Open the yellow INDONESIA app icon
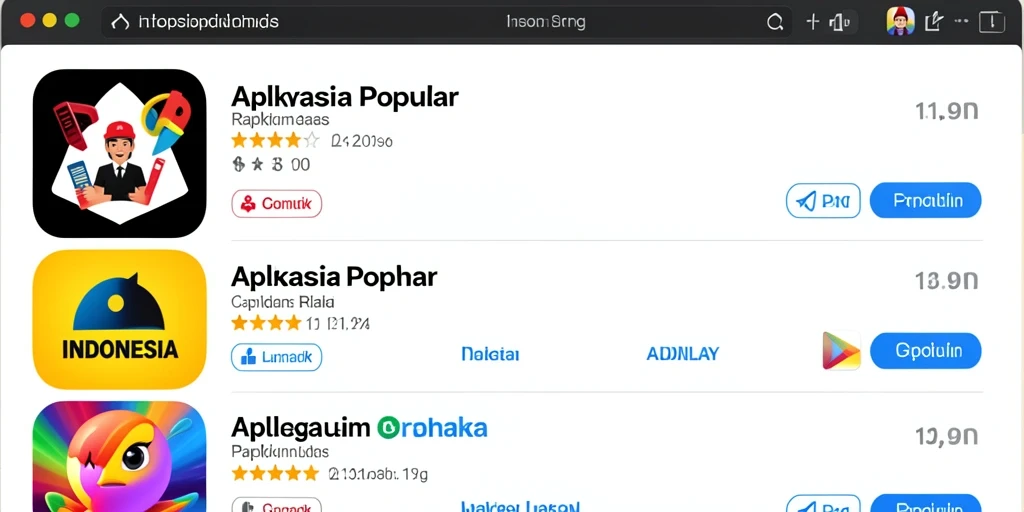The image size is (1024, 512). 120,319
